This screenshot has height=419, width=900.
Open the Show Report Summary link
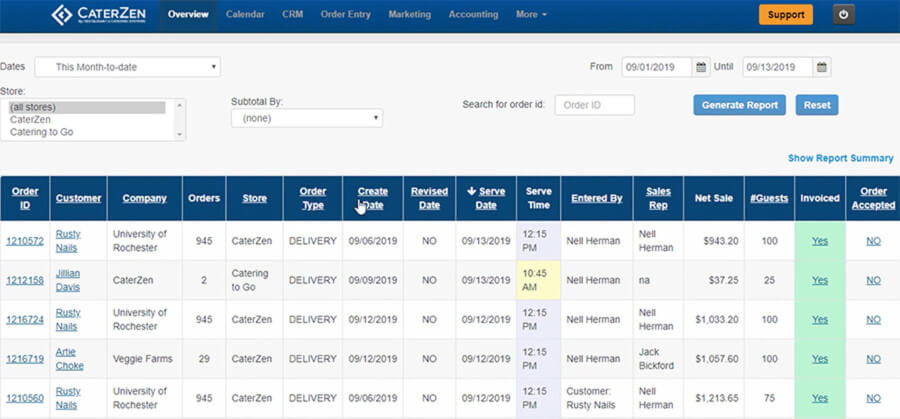pos(840,158)
